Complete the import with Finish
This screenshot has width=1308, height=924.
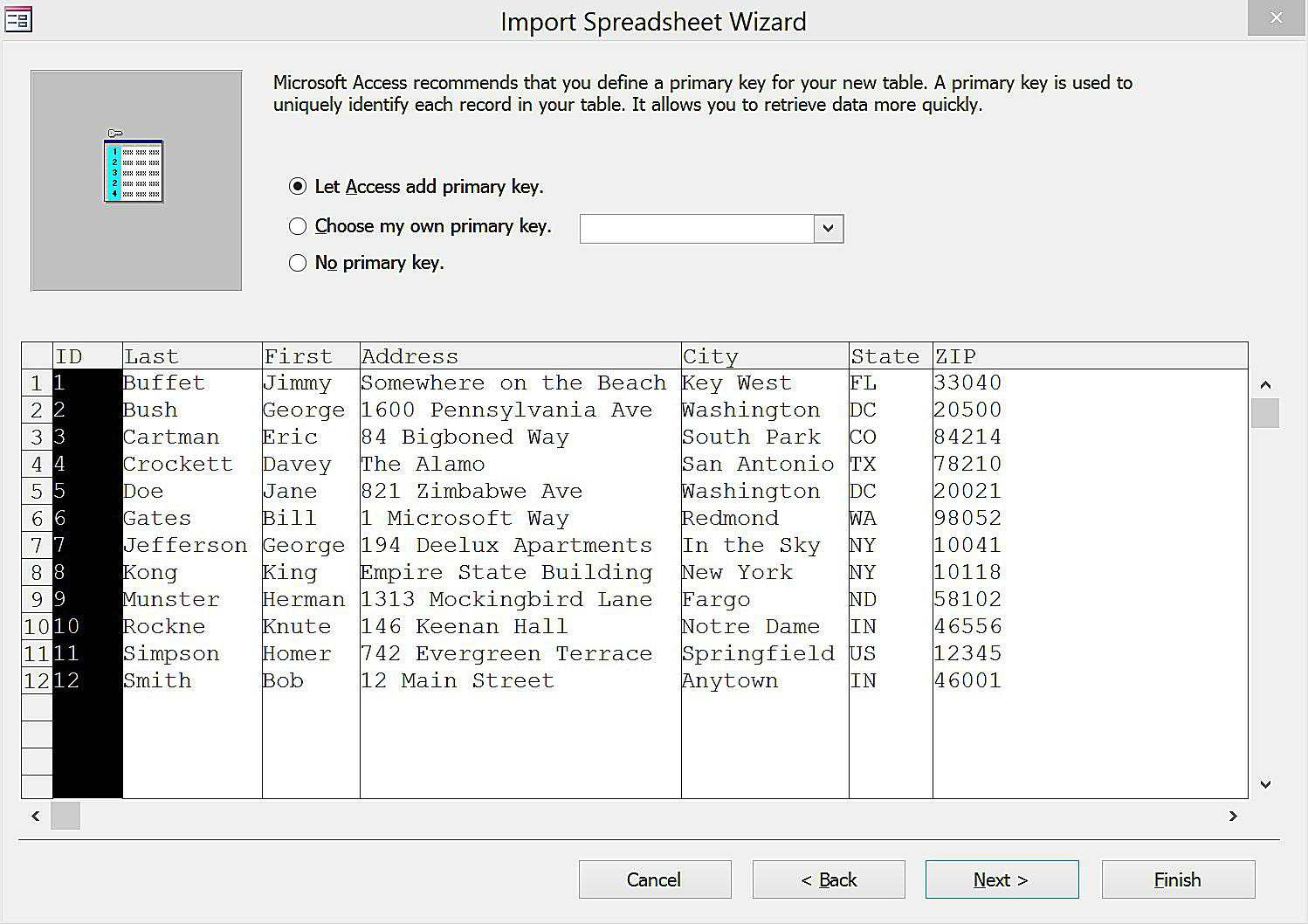[x=1176, y=879]
